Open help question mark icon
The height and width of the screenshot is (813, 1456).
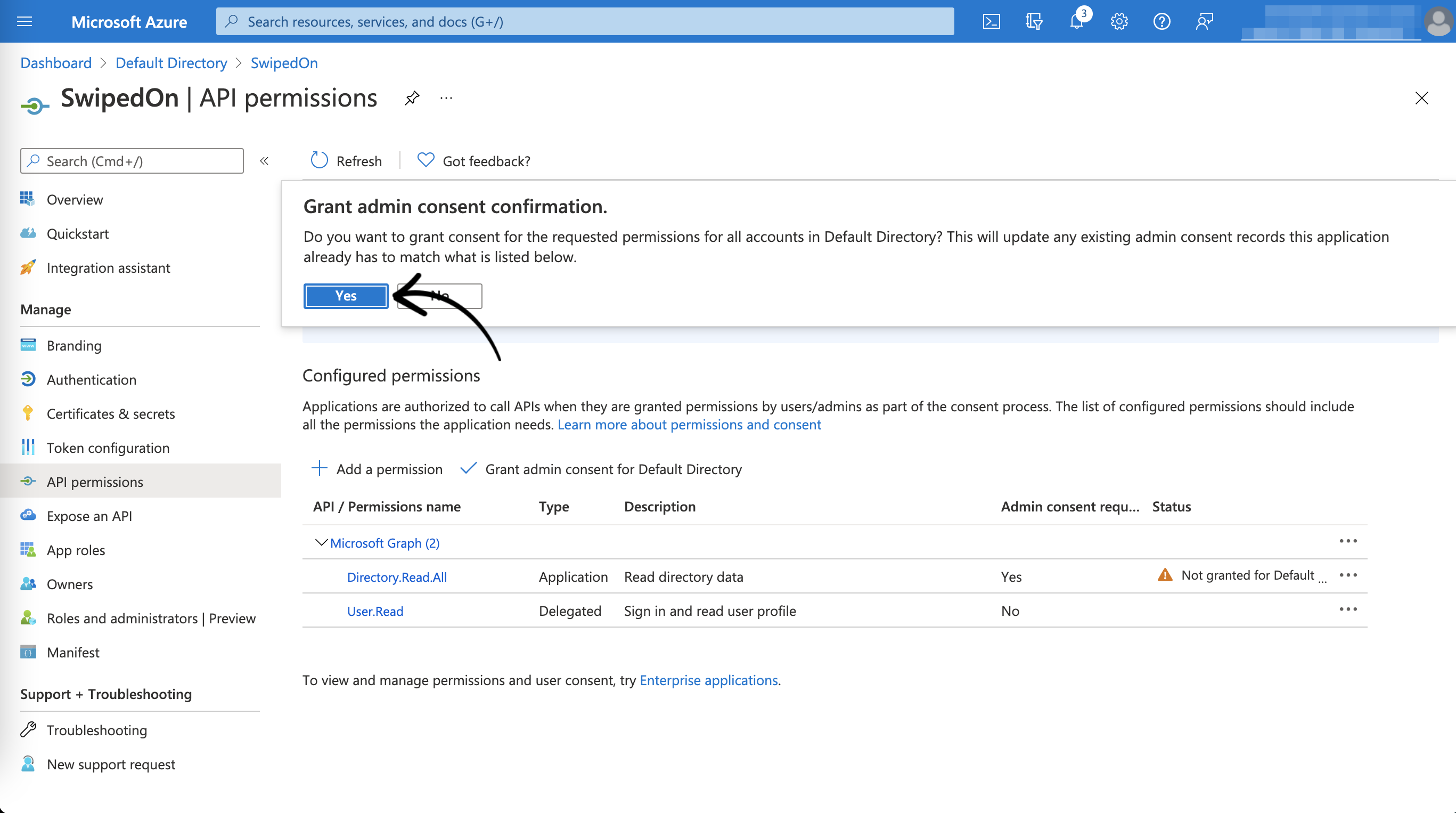tap(1161, 21)
